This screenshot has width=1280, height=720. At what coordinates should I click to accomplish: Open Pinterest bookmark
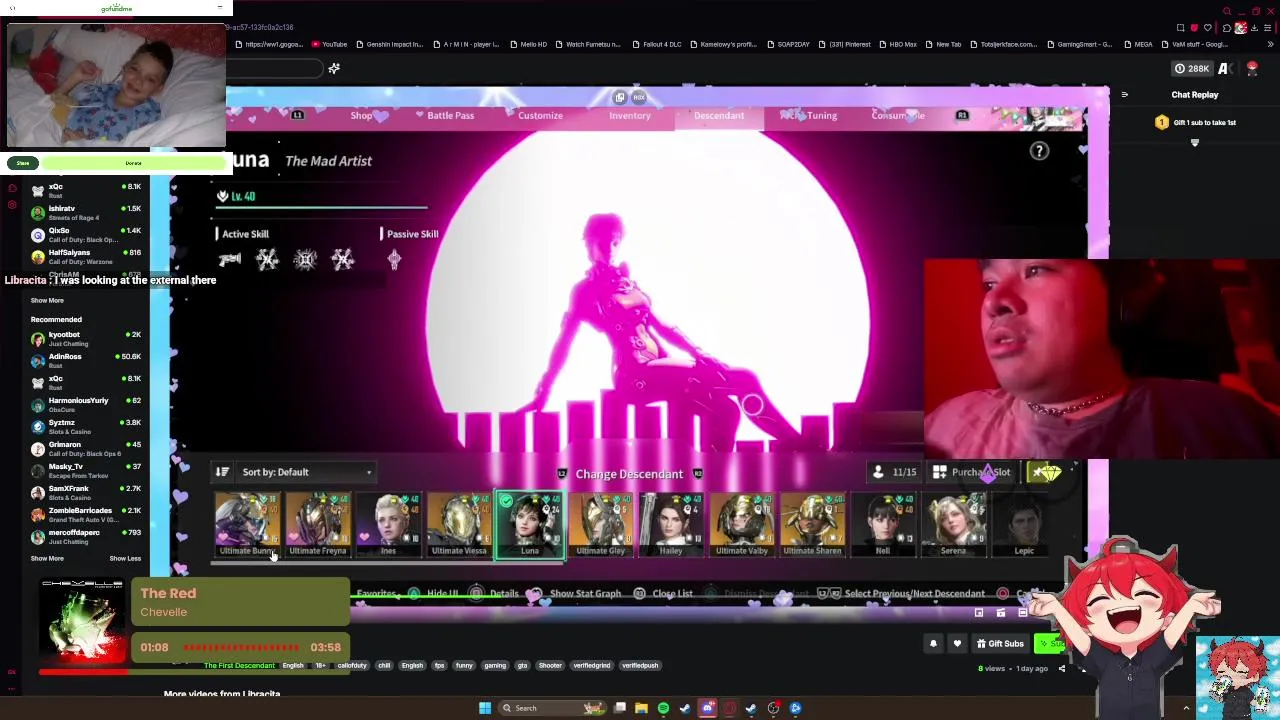click(x=845, y=44)
